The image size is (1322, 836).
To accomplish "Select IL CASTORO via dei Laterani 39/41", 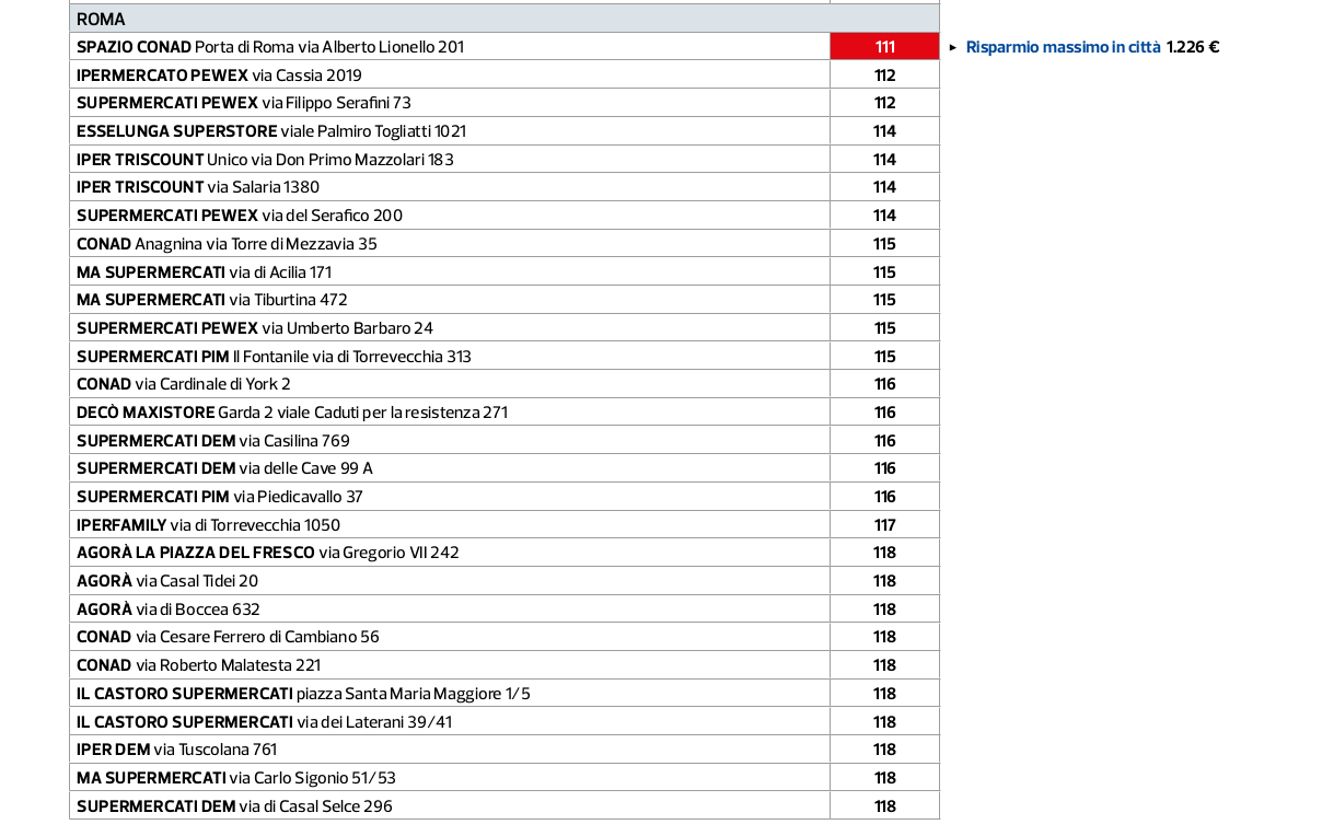I will click(504, 722).
